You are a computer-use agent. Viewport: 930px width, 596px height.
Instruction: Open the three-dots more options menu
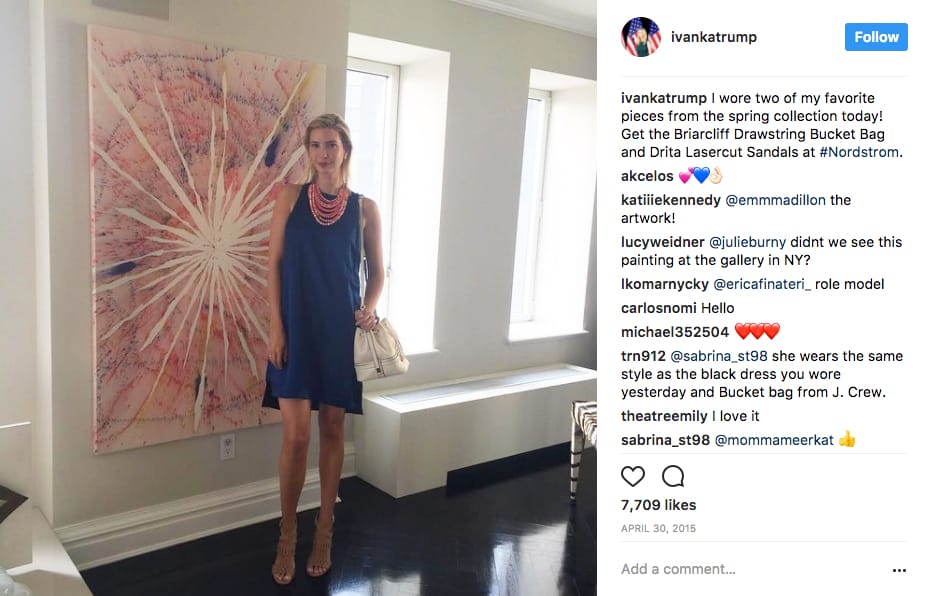click(x=899, y=570)
